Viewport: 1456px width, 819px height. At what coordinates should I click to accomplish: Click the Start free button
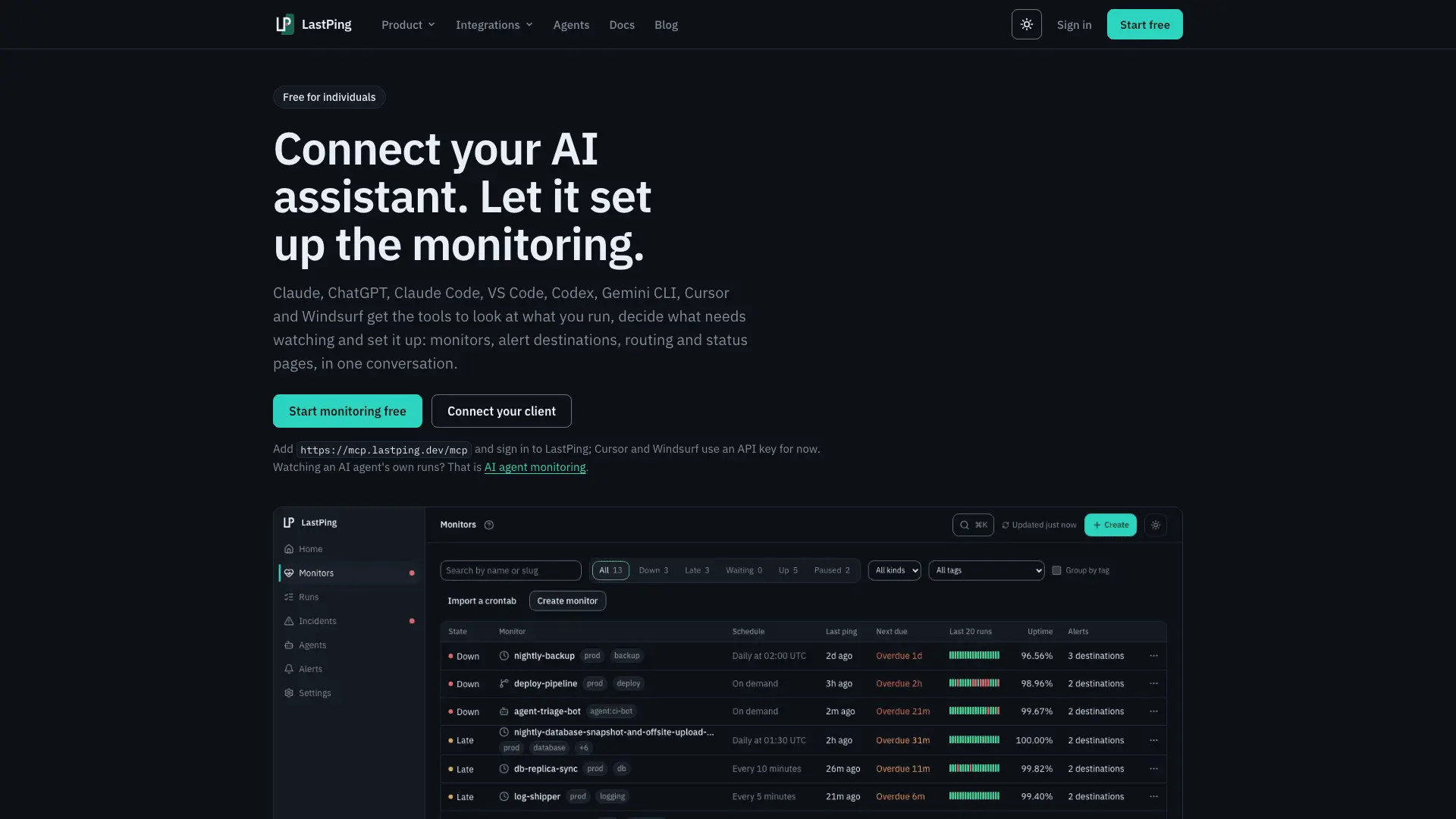1144,24
